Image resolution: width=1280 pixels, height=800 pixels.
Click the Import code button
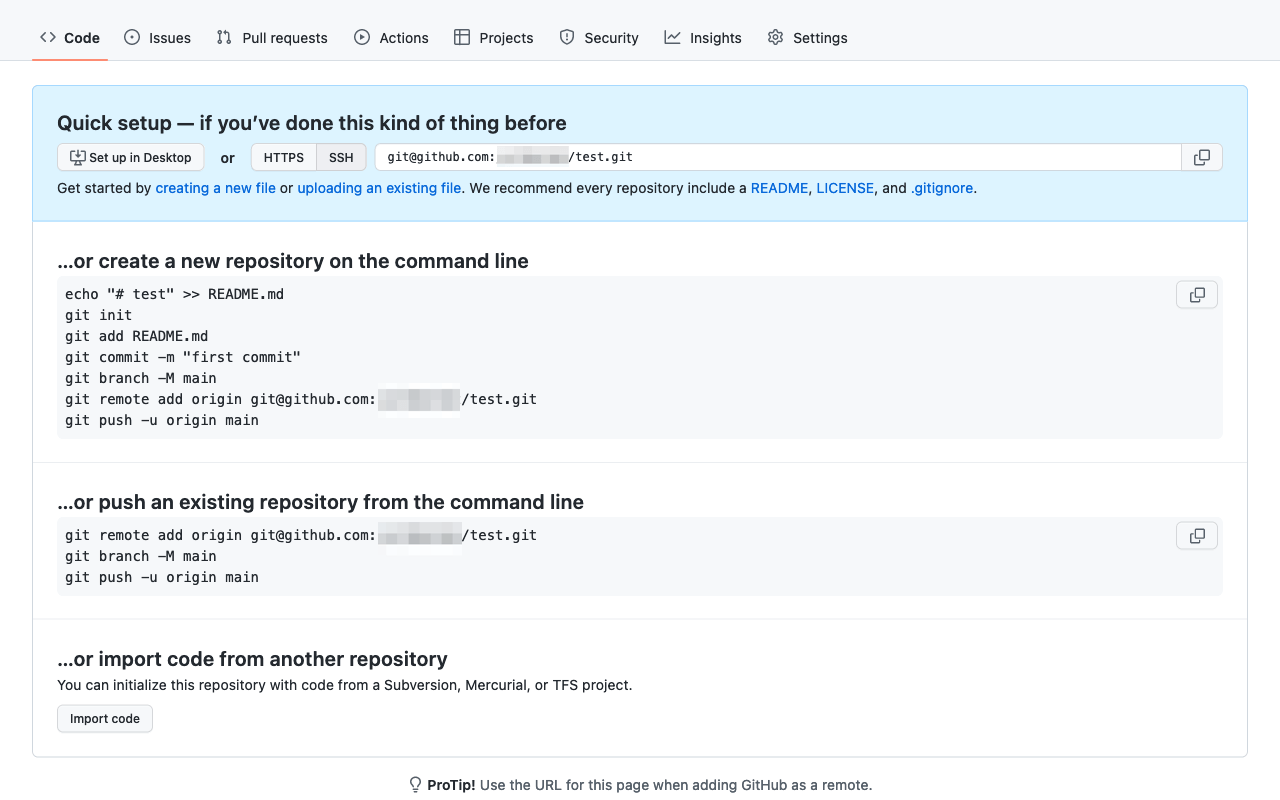[x=105, y=719]
